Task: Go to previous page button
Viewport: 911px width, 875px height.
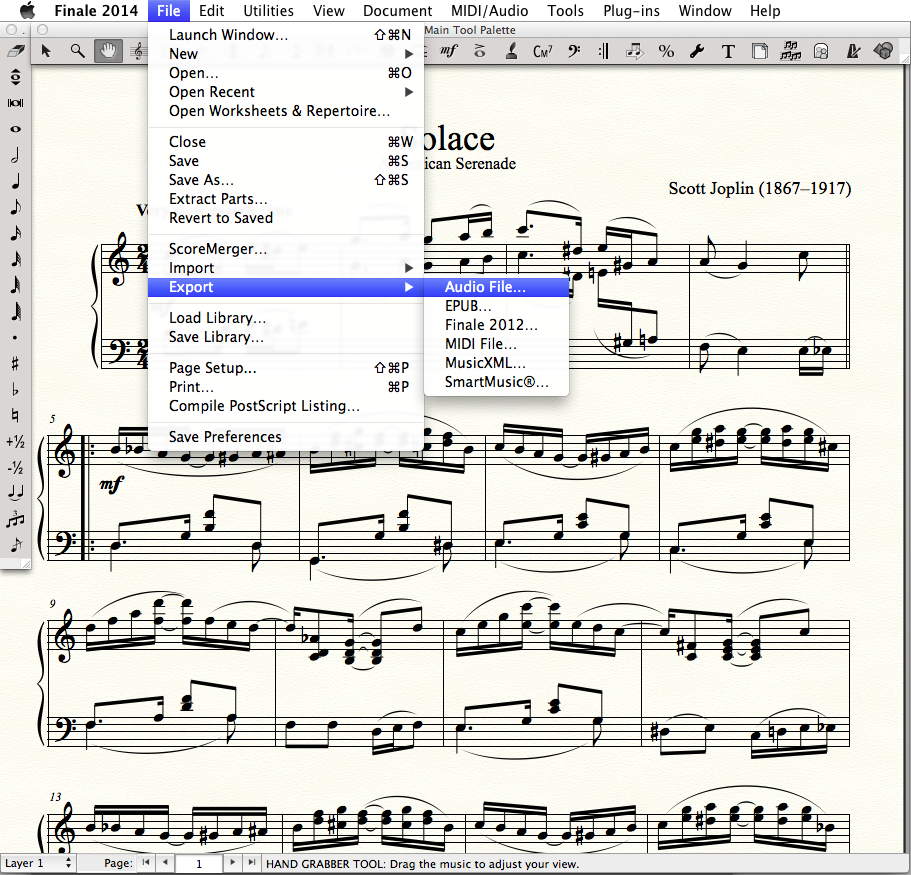Action: point(166,863)
